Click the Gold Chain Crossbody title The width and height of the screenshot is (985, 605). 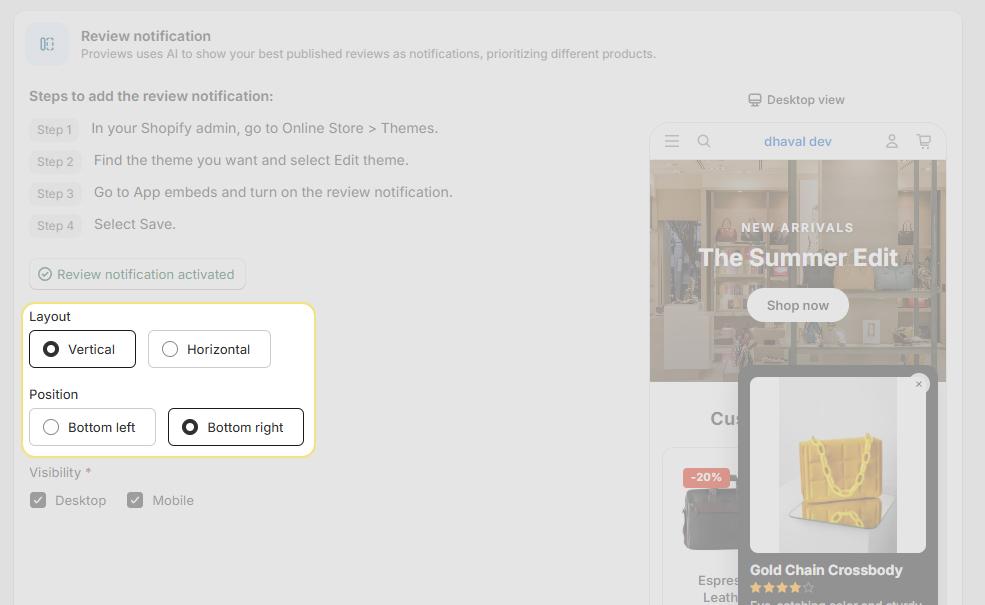click(826, 570)
